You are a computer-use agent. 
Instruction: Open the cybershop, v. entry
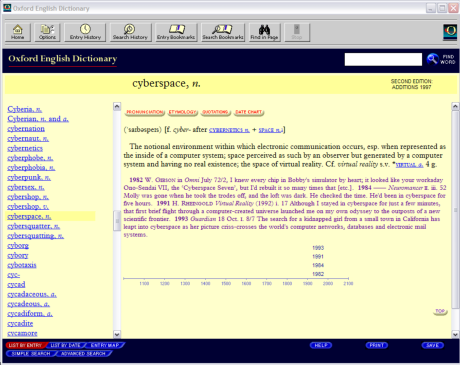28,206
